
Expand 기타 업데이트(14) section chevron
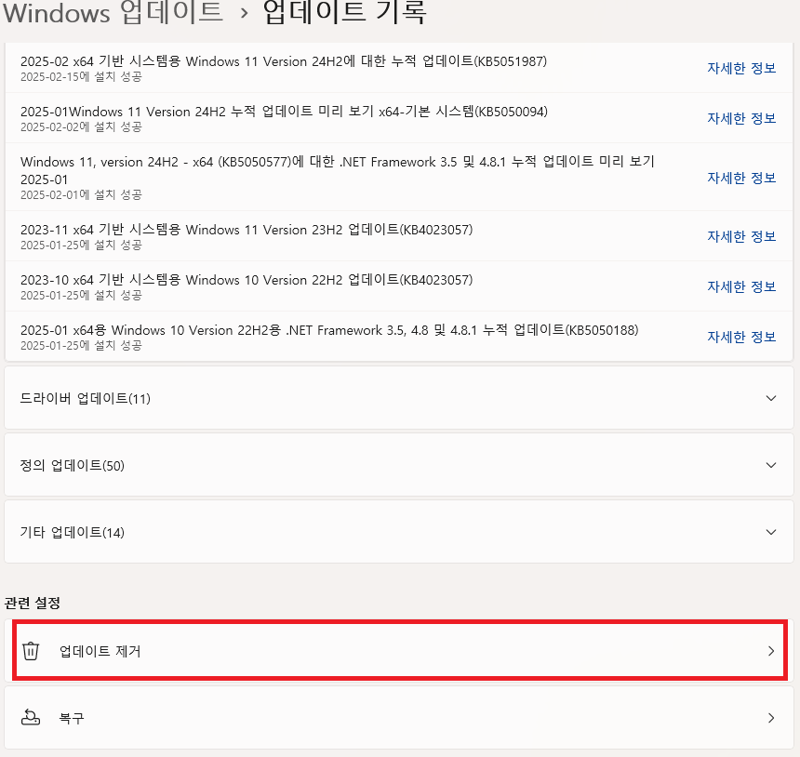[x=771, y=532]
